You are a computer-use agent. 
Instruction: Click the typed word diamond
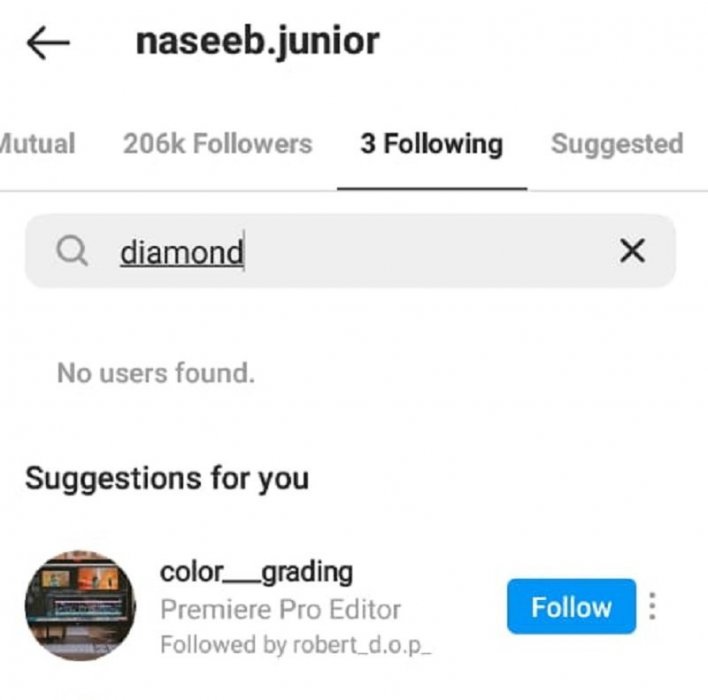pyautogui.click(x=181, y=252)
